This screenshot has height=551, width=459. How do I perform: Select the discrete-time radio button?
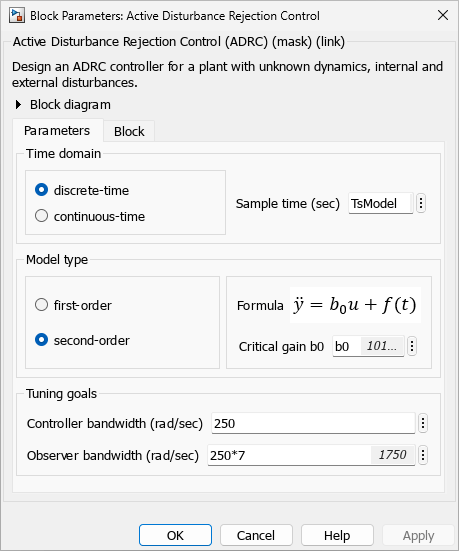click(41, 190)
